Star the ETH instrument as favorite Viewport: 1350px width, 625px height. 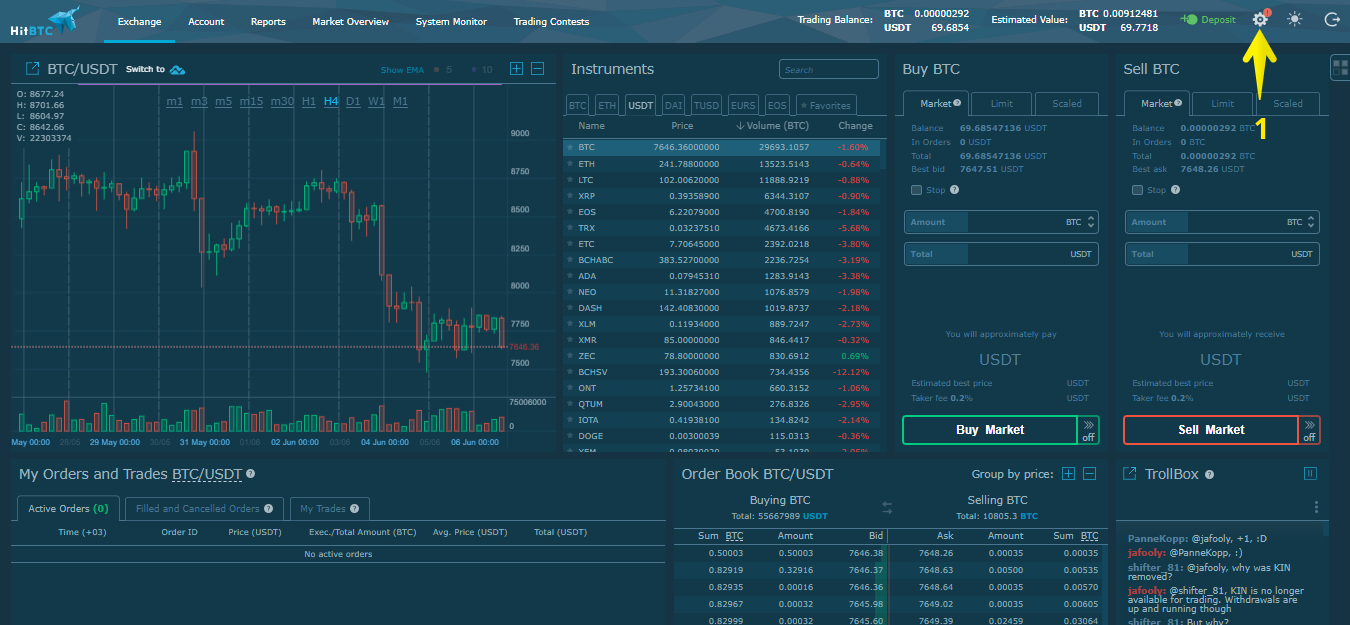tap(570, 164)
